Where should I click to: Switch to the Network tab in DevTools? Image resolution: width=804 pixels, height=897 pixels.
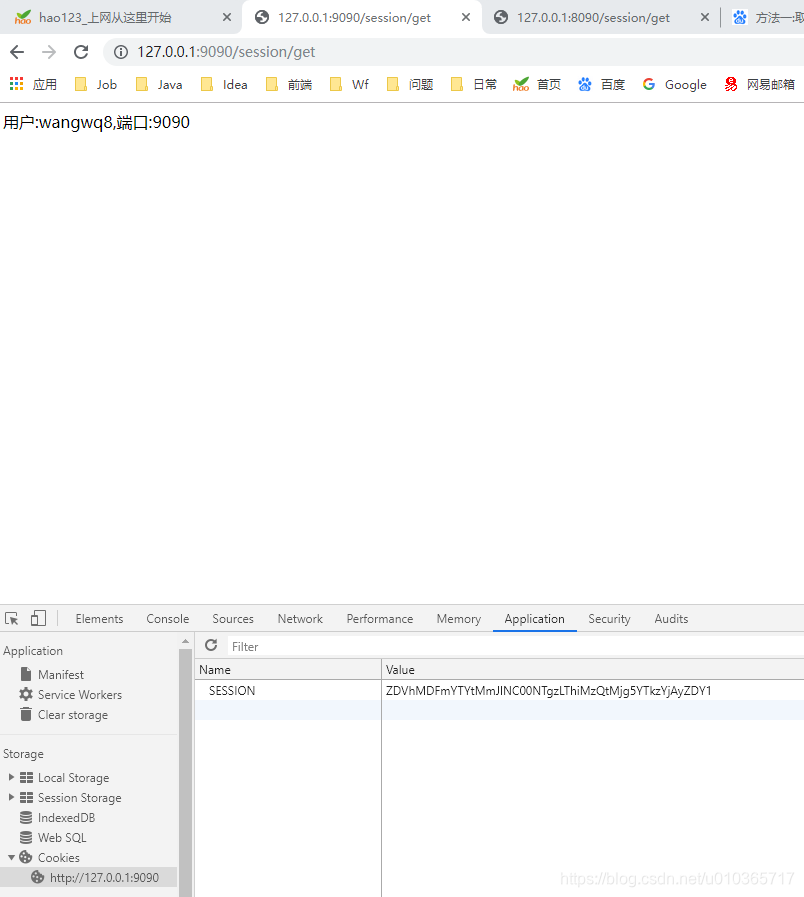(300, 618)
